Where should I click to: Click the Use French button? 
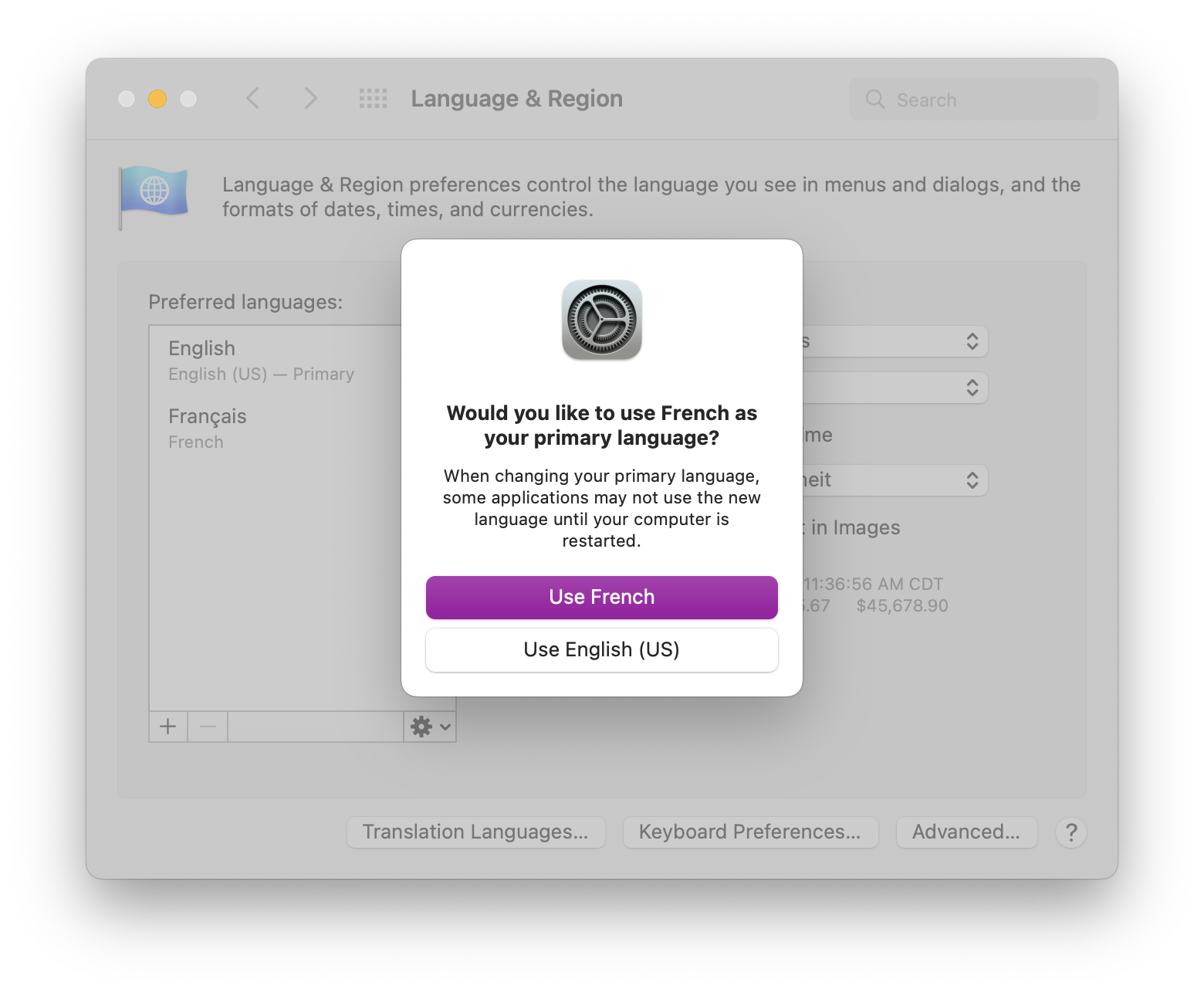[x=601, y=597]
